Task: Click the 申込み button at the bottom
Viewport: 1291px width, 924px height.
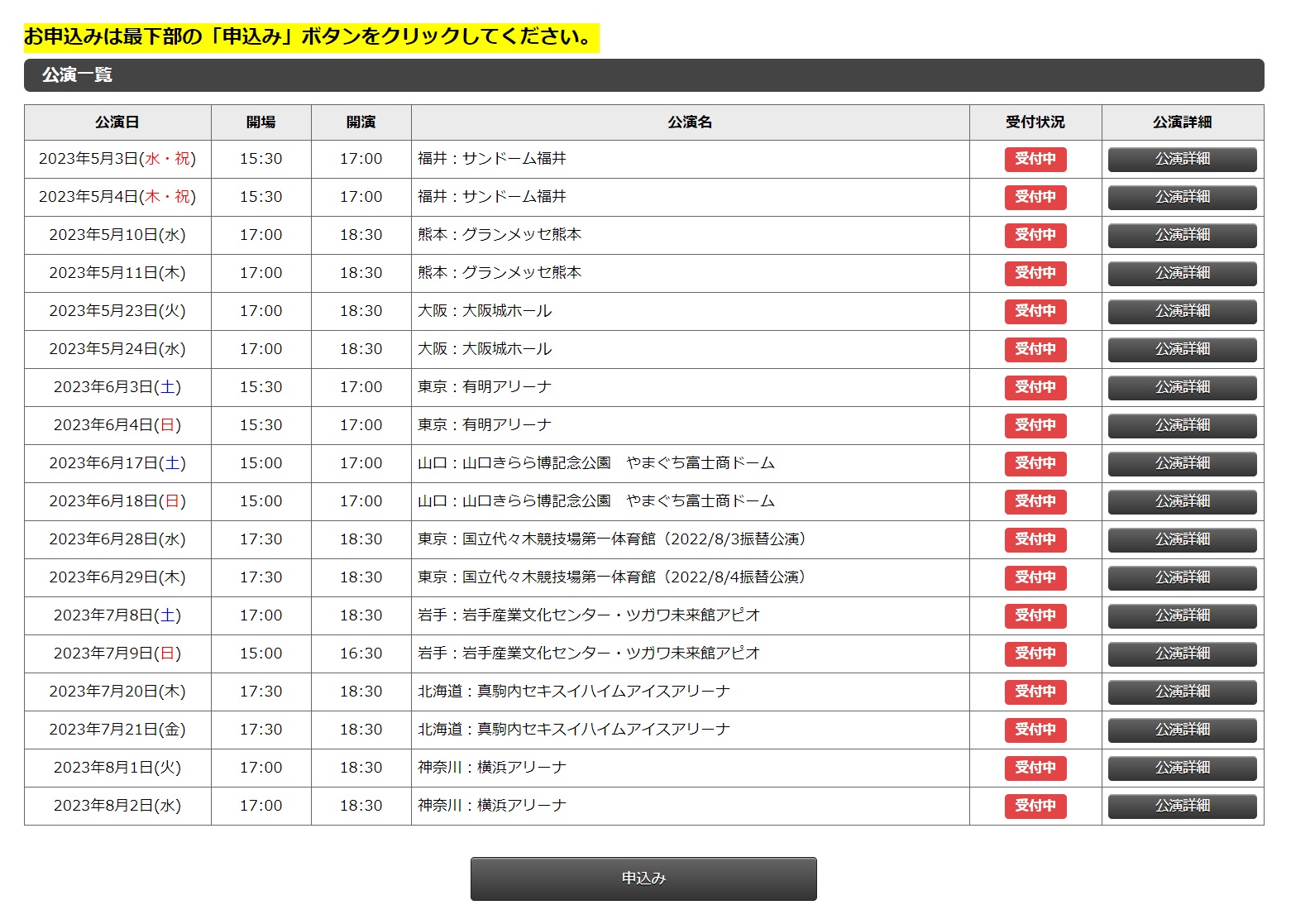Action: [643, 879]
